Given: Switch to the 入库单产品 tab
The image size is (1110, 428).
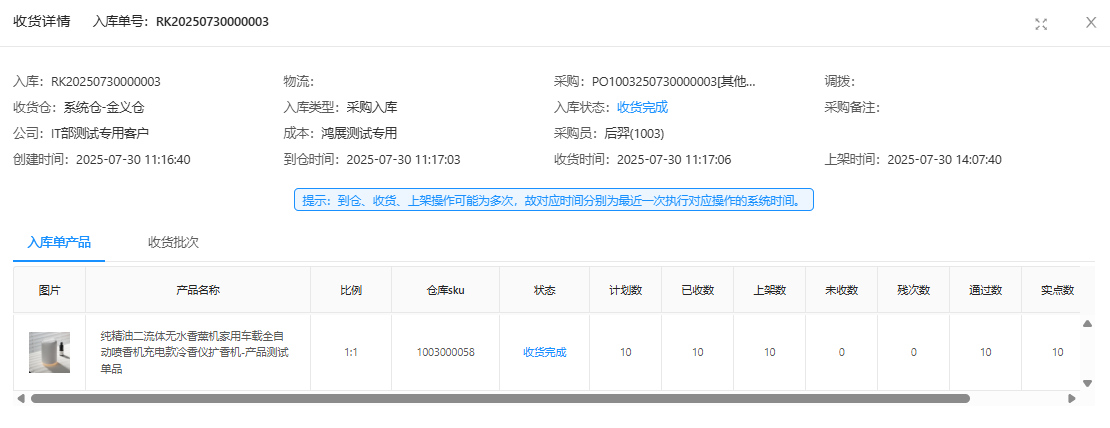Looking at the screenshot, I should (59, 242).
